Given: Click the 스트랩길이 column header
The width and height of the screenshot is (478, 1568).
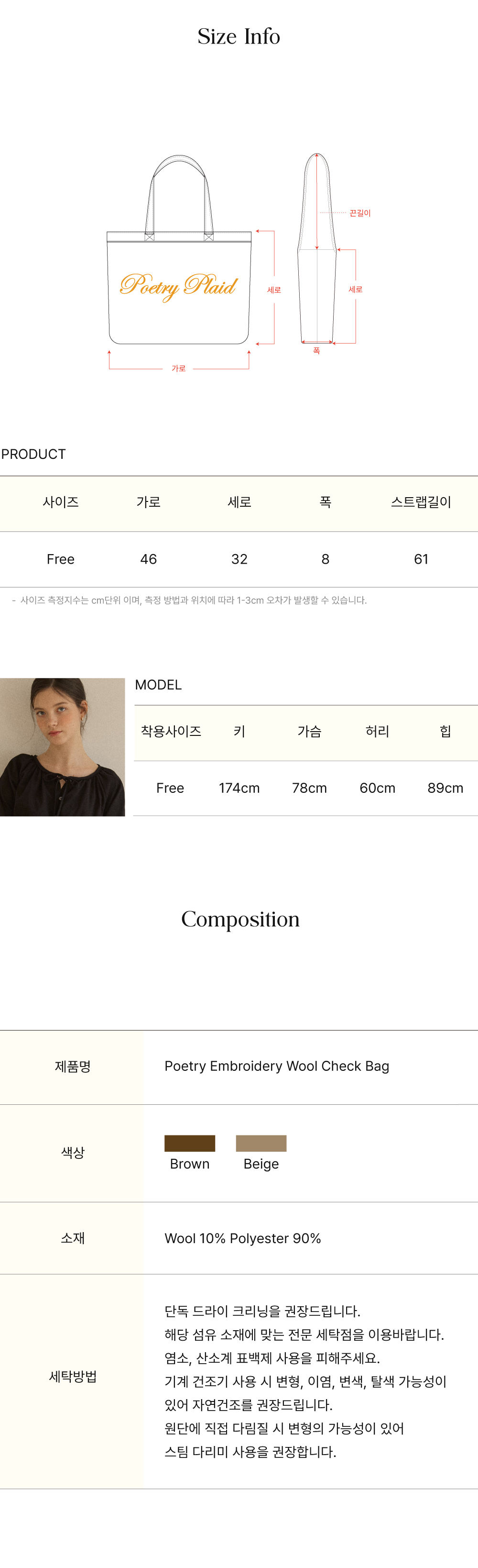Looking at the screenshot, I should click(421, 502).
